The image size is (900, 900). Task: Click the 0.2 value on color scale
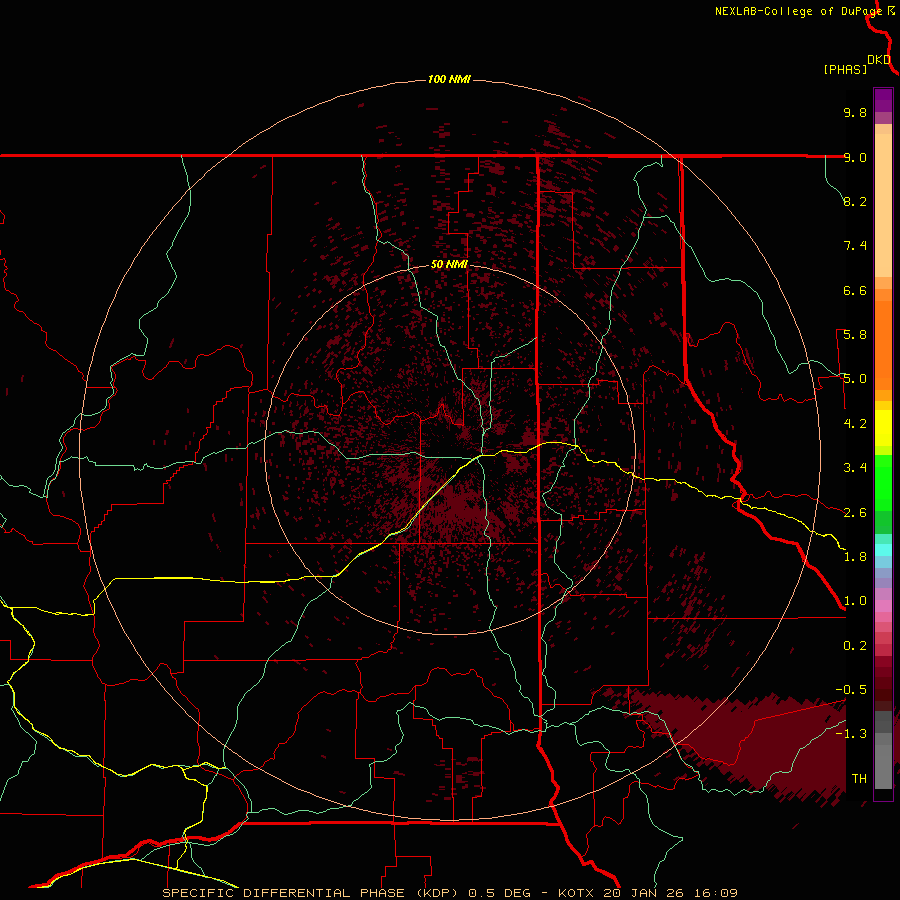tap(855, 646)
